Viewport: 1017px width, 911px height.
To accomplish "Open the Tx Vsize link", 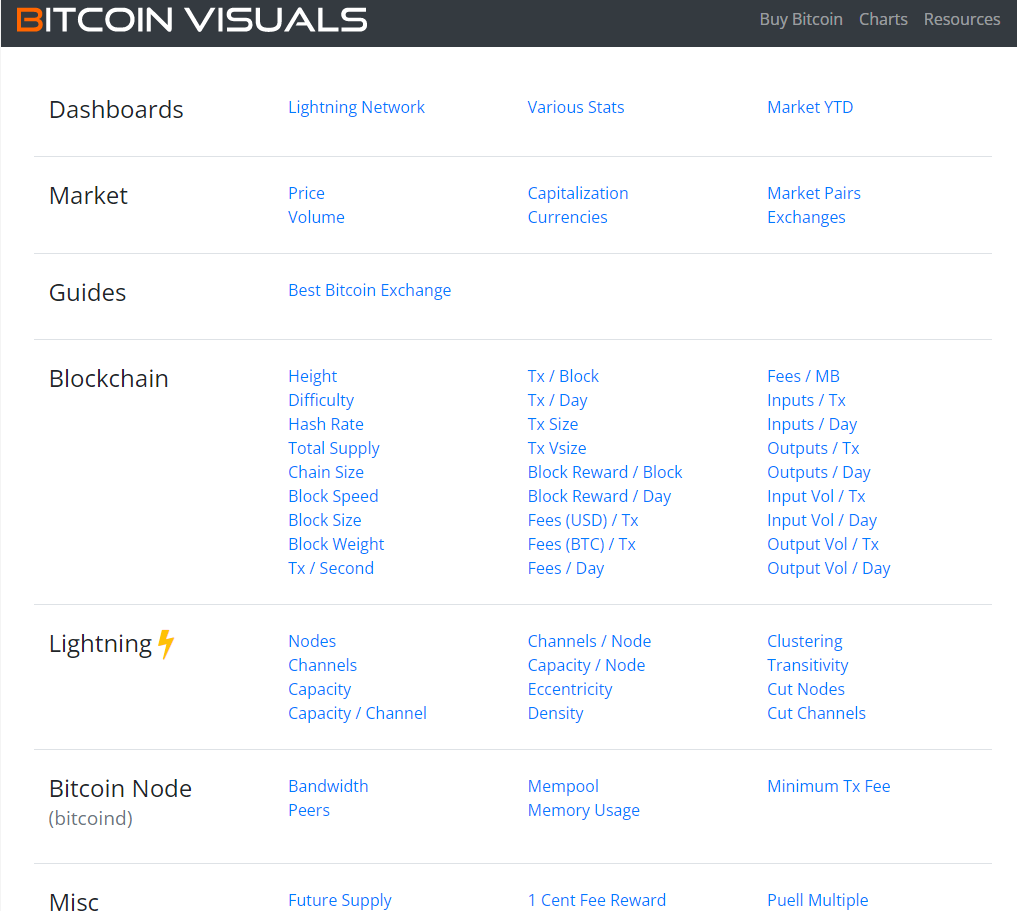I will [556, 448].
